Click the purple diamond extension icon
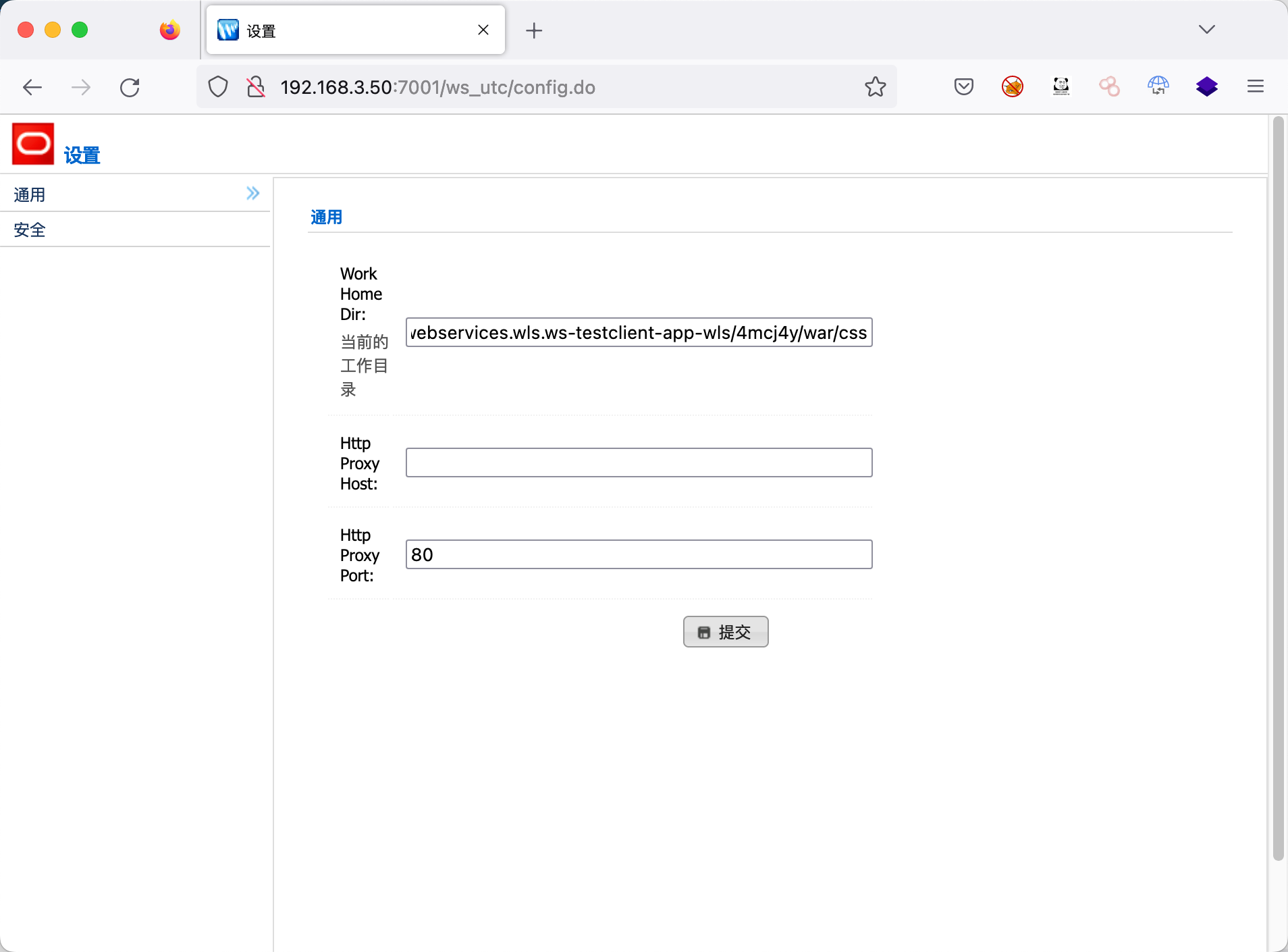 tap(1206, 86)
